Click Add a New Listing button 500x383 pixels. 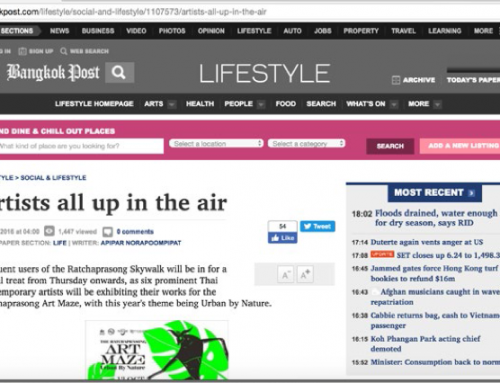click(x=460, y=146)
